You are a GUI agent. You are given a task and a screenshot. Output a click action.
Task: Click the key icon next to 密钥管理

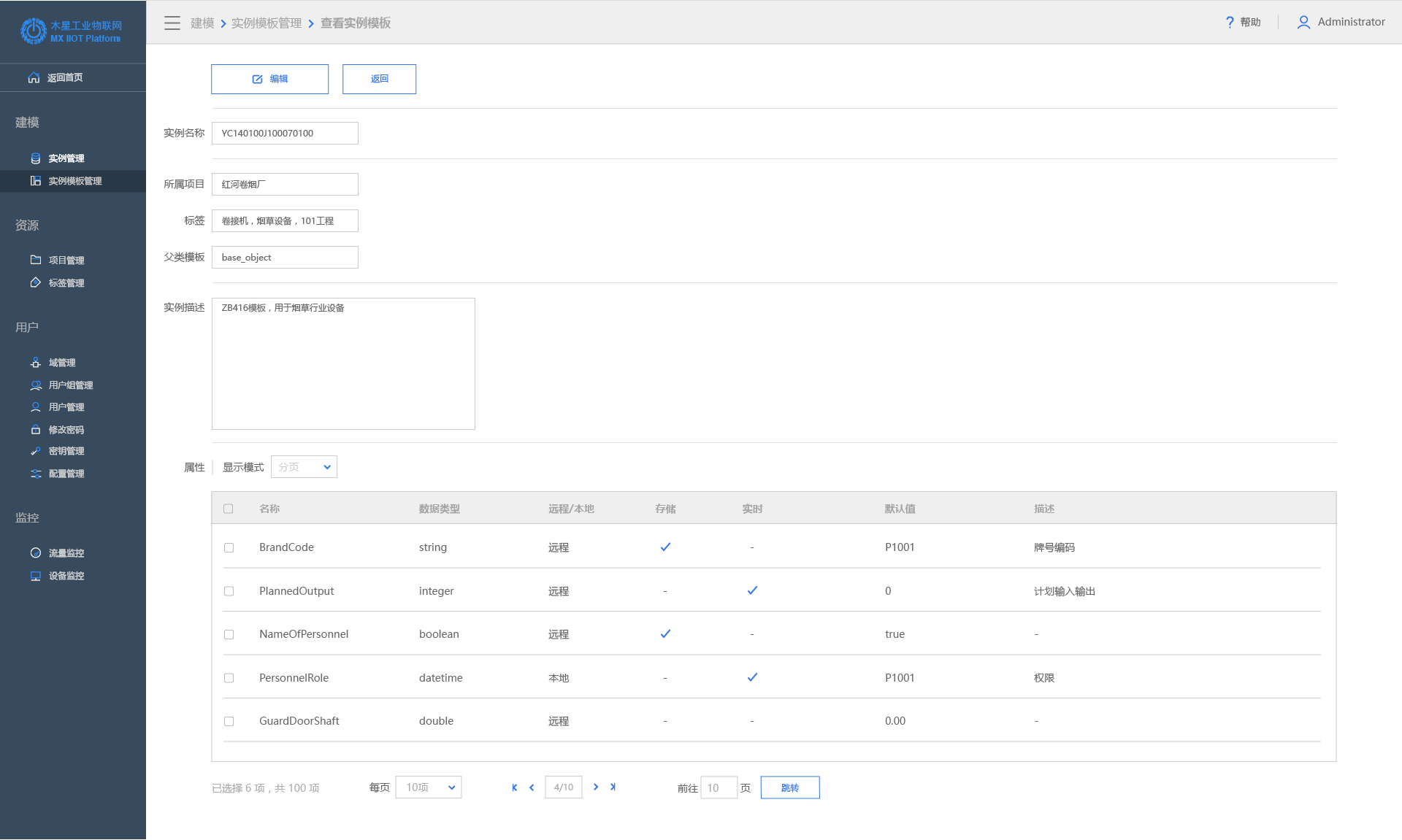pos(35,451)
